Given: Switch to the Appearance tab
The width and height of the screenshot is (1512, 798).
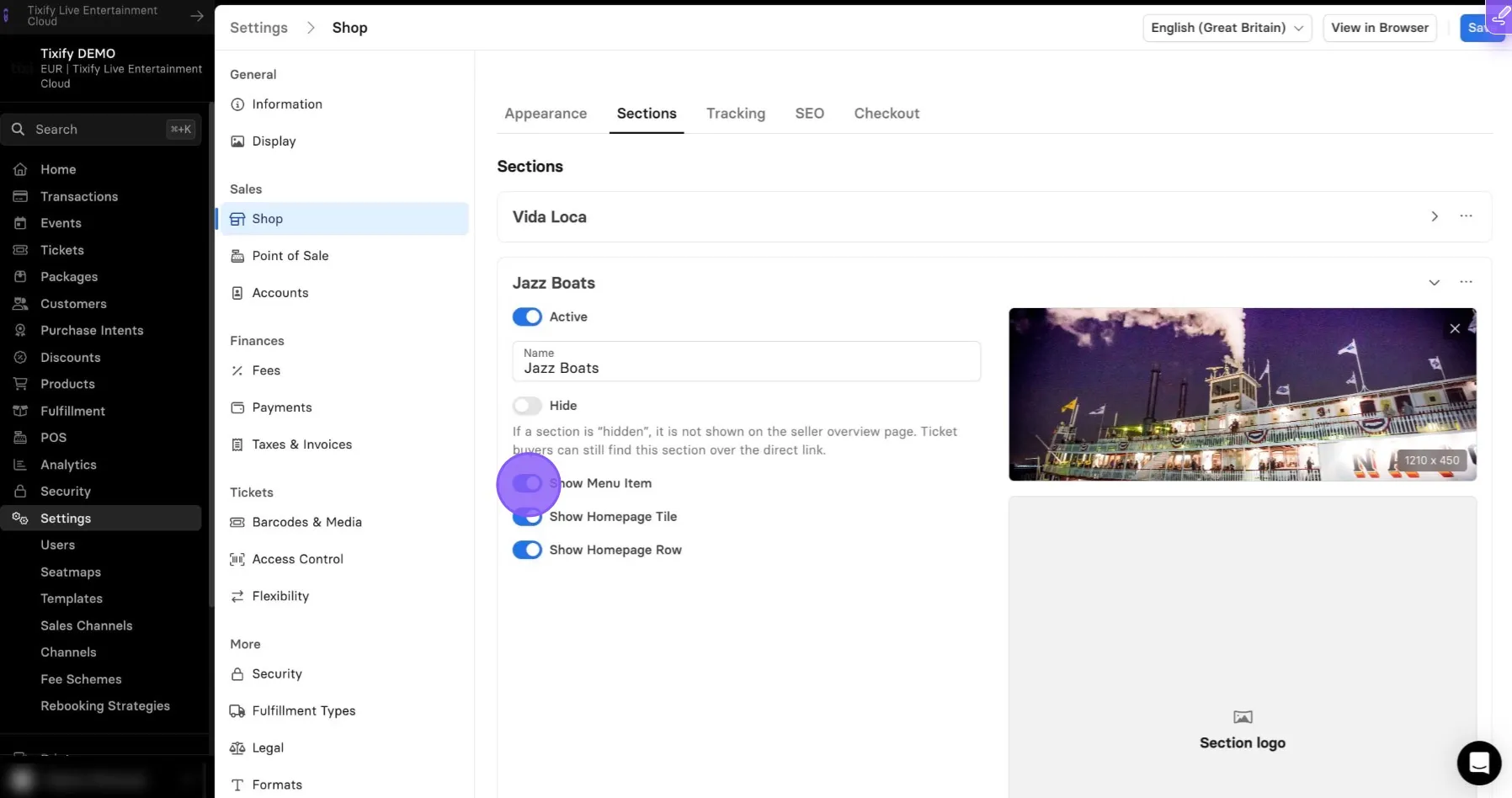Looking at the screenshot, I should 546,114.
